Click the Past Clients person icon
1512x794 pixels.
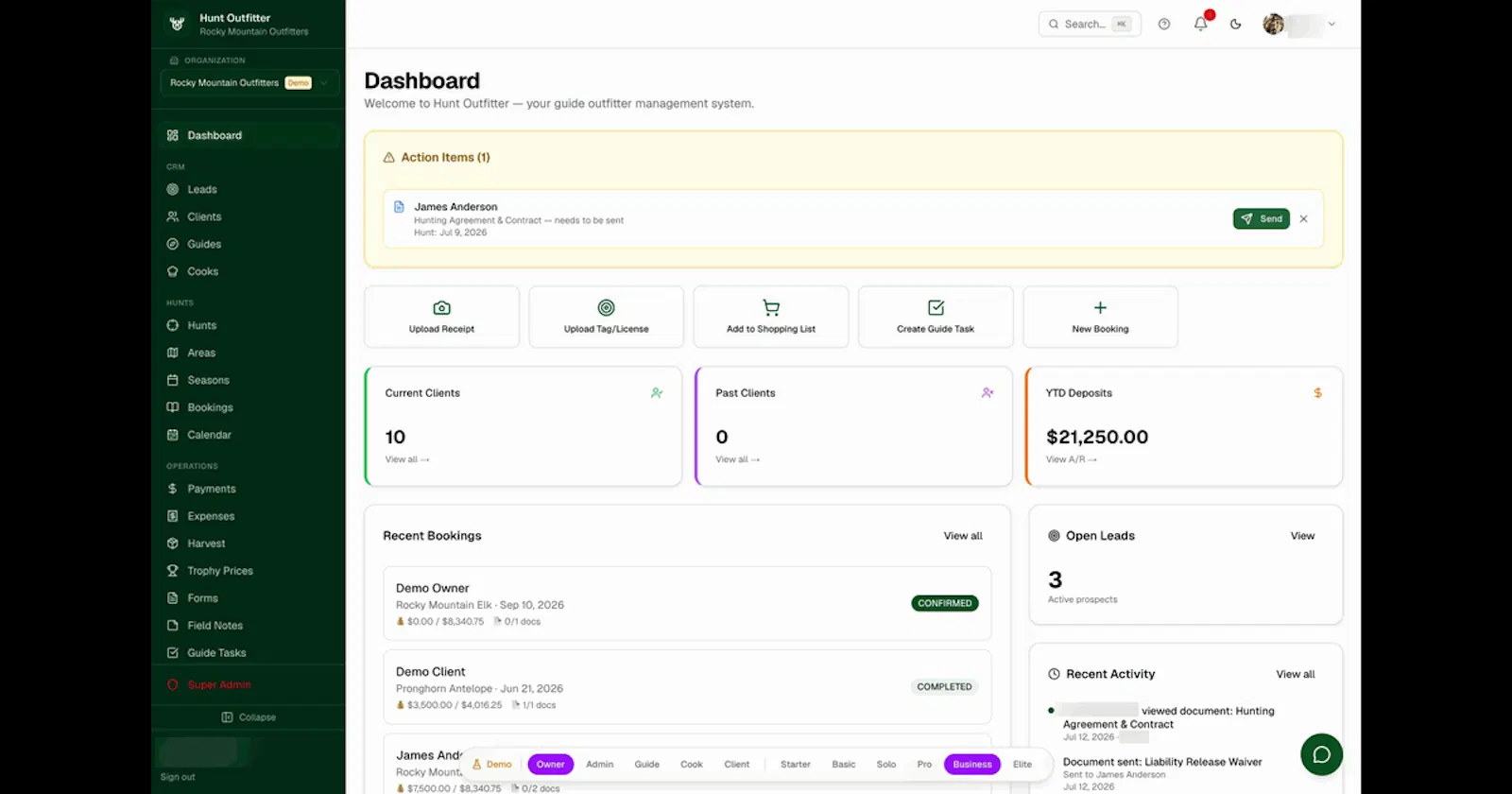[988, 392]
